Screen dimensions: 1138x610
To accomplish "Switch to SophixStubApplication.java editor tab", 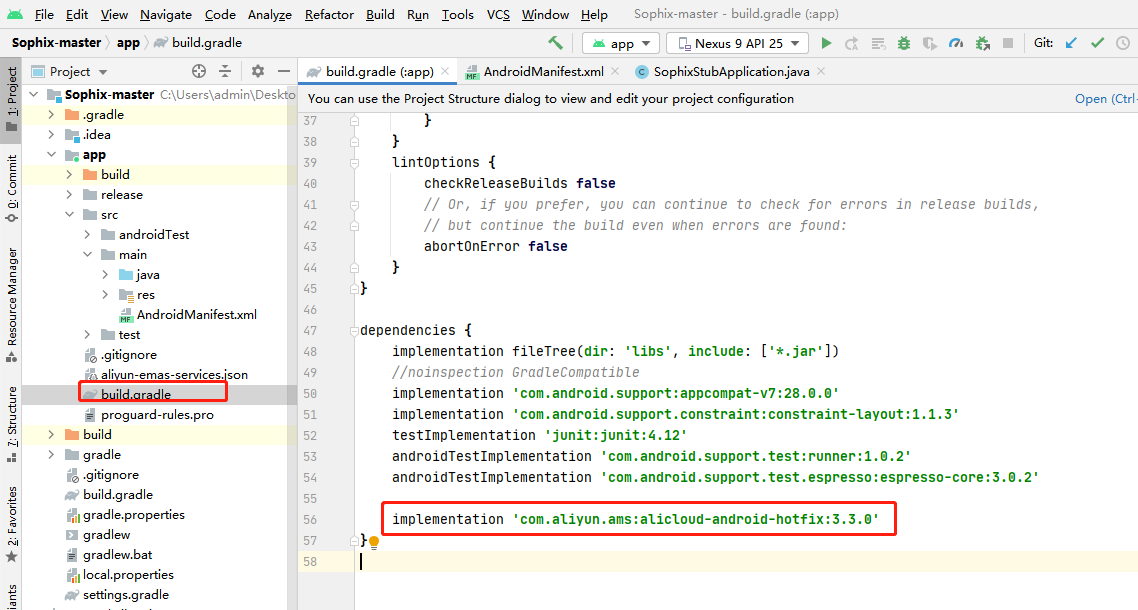I will (731, 71).
